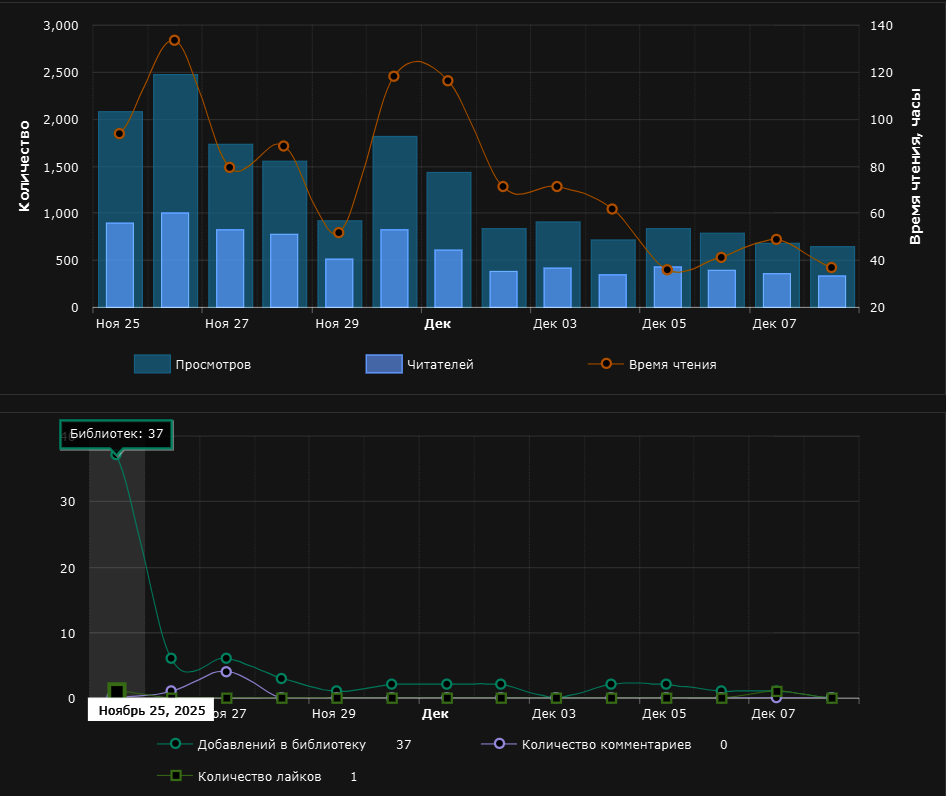This screenshot has width=946, height=796.
Task: Click the purple circle comments legend marker
Action: [499, 743]
